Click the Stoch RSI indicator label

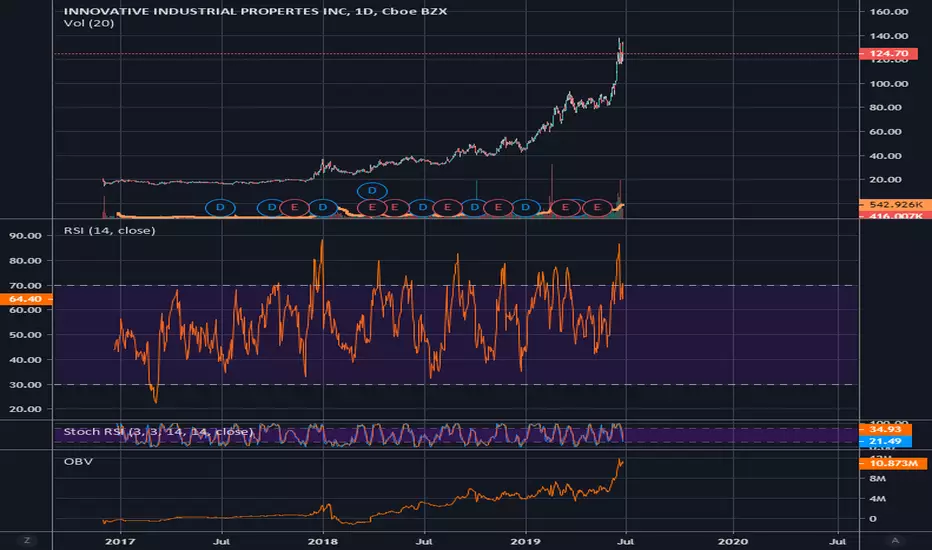159,432
